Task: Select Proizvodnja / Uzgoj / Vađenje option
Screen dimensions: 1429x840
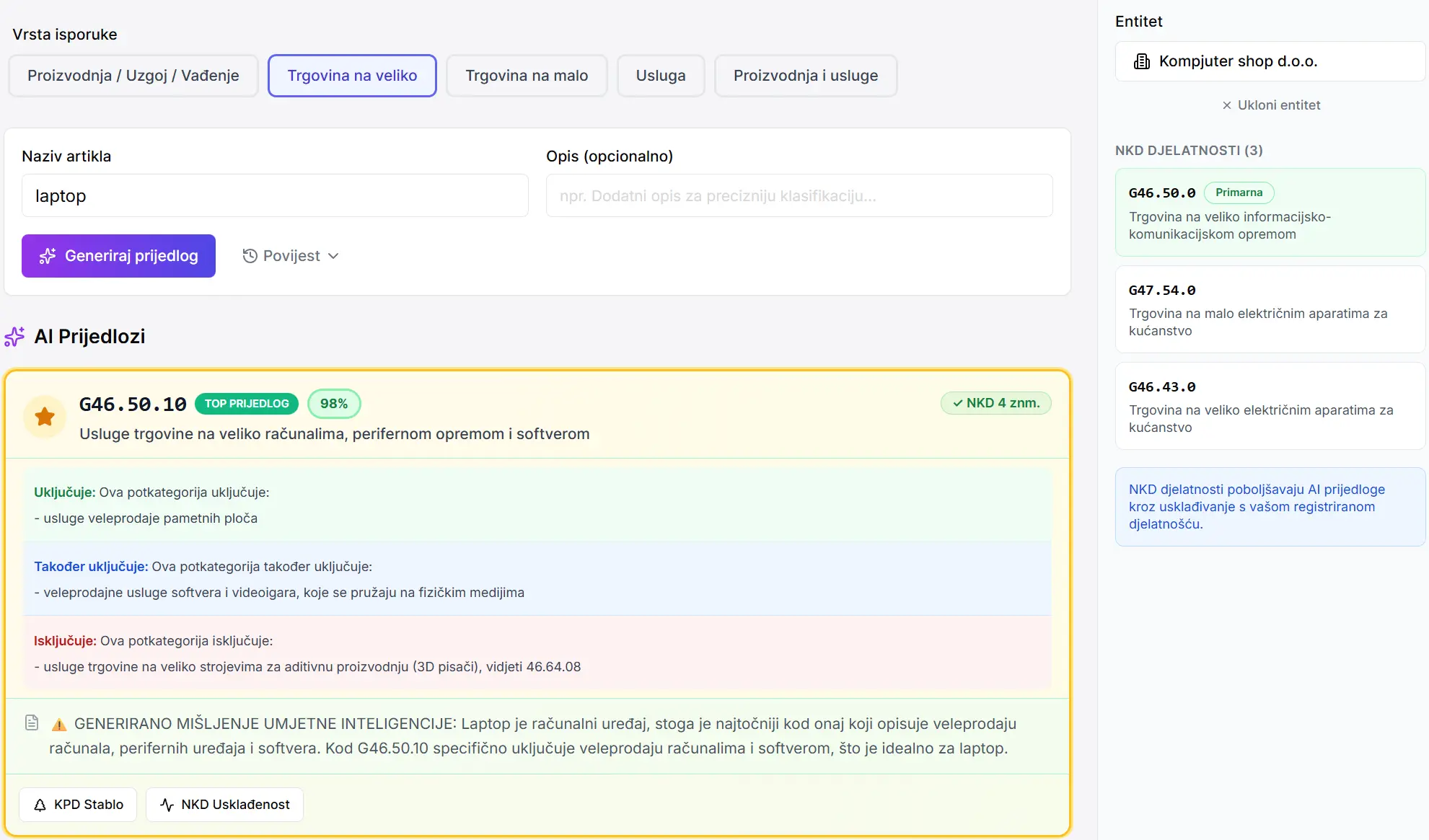Action: click(133, 76)
